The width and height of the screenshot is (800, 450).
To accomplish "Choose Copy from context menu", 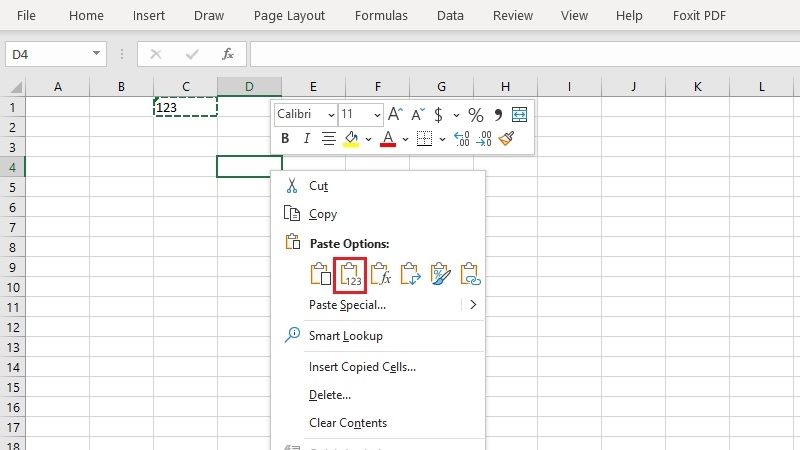I will click(x=378, y=214).
